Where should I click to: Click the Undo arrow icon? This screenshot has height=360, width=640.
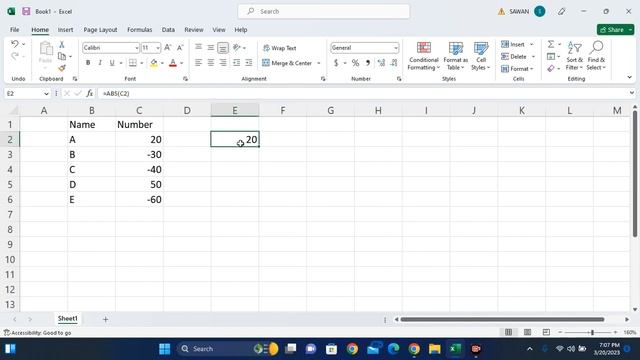pyautogui.click(x=15, y=44)
